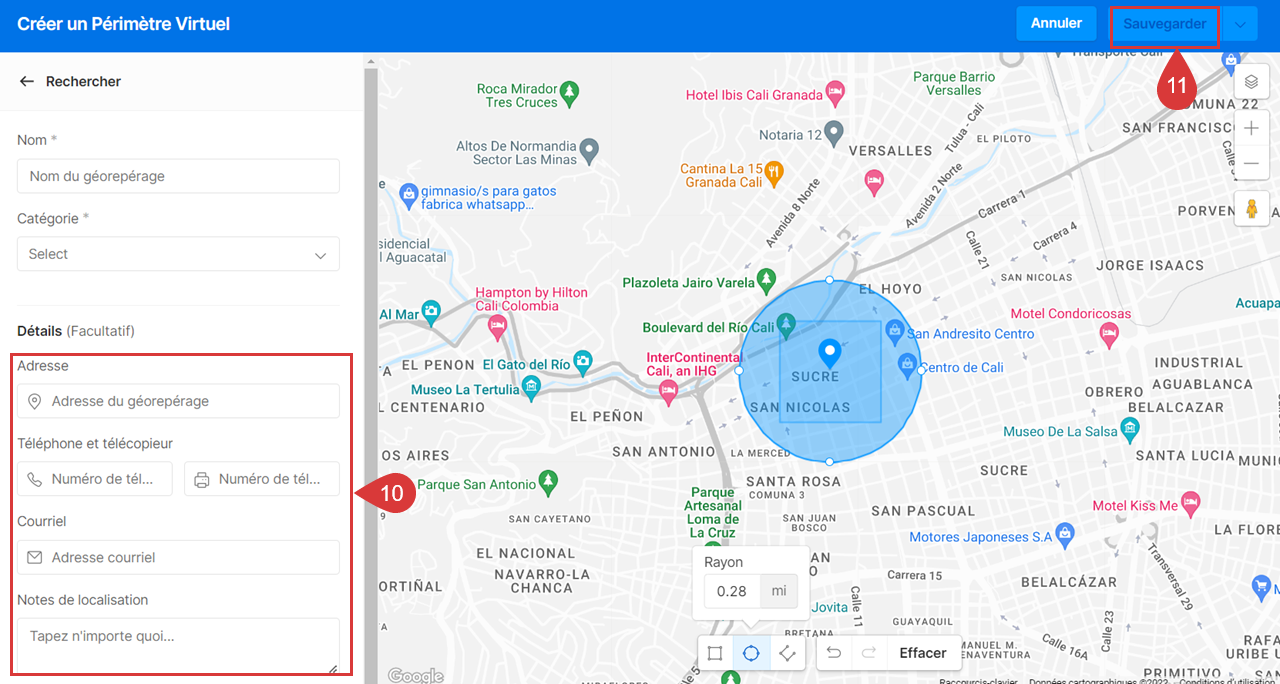
Task: Expand the arrow next to Sauvegarder
Action: pos(1240,24)
